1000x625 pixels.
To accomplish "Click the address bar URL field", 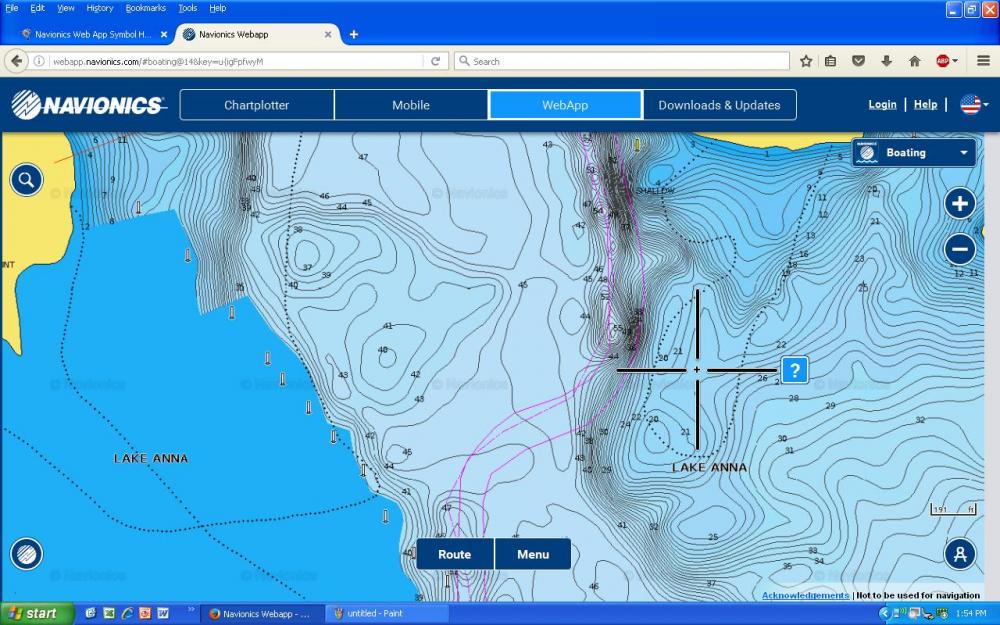I will point(236,61).
